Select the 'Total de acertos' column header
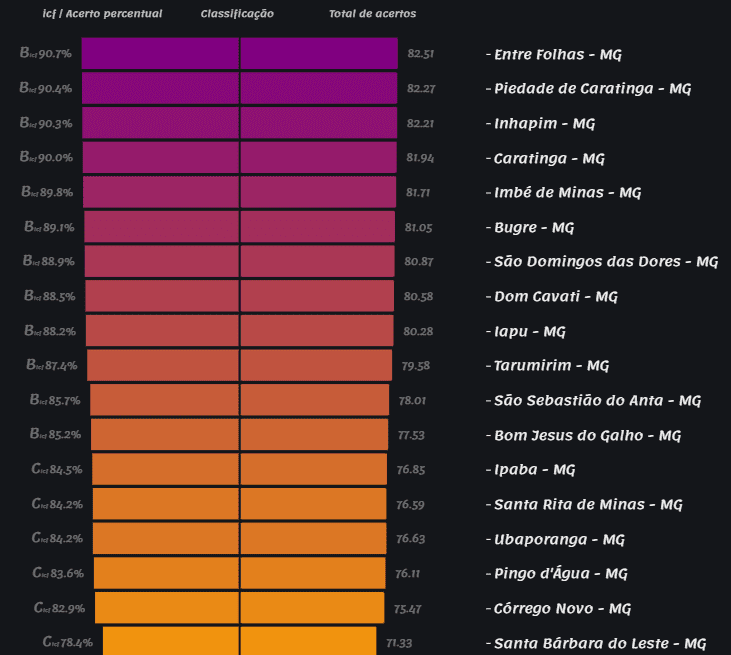Viewport: 731px width, 655px height. pos(372,14)
